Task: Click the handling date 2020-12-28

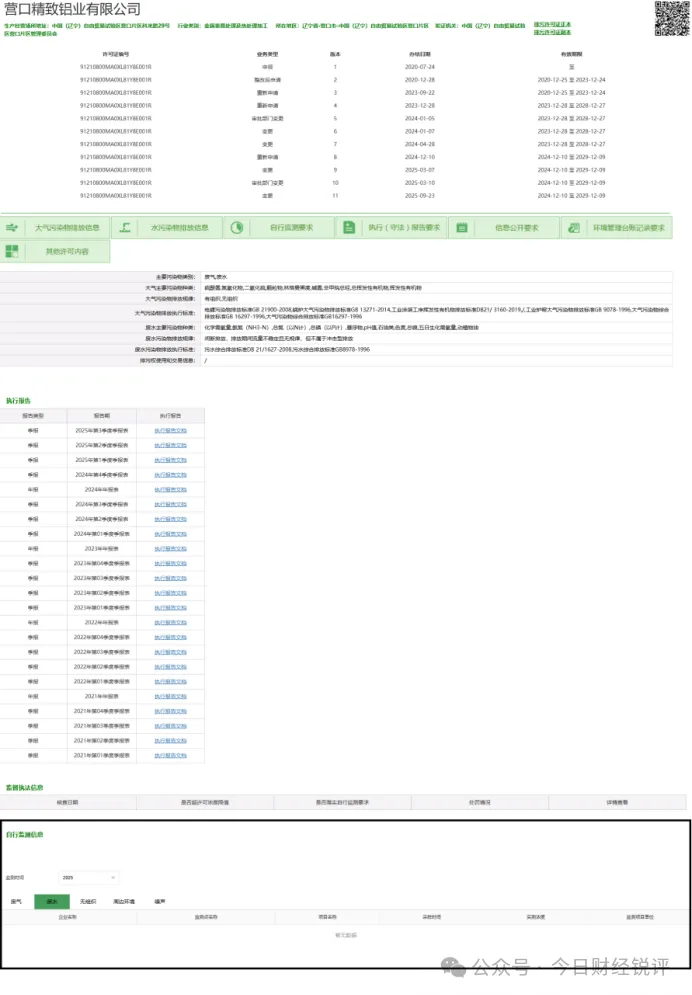Action: pyautogui.click(x=420, y=80)
